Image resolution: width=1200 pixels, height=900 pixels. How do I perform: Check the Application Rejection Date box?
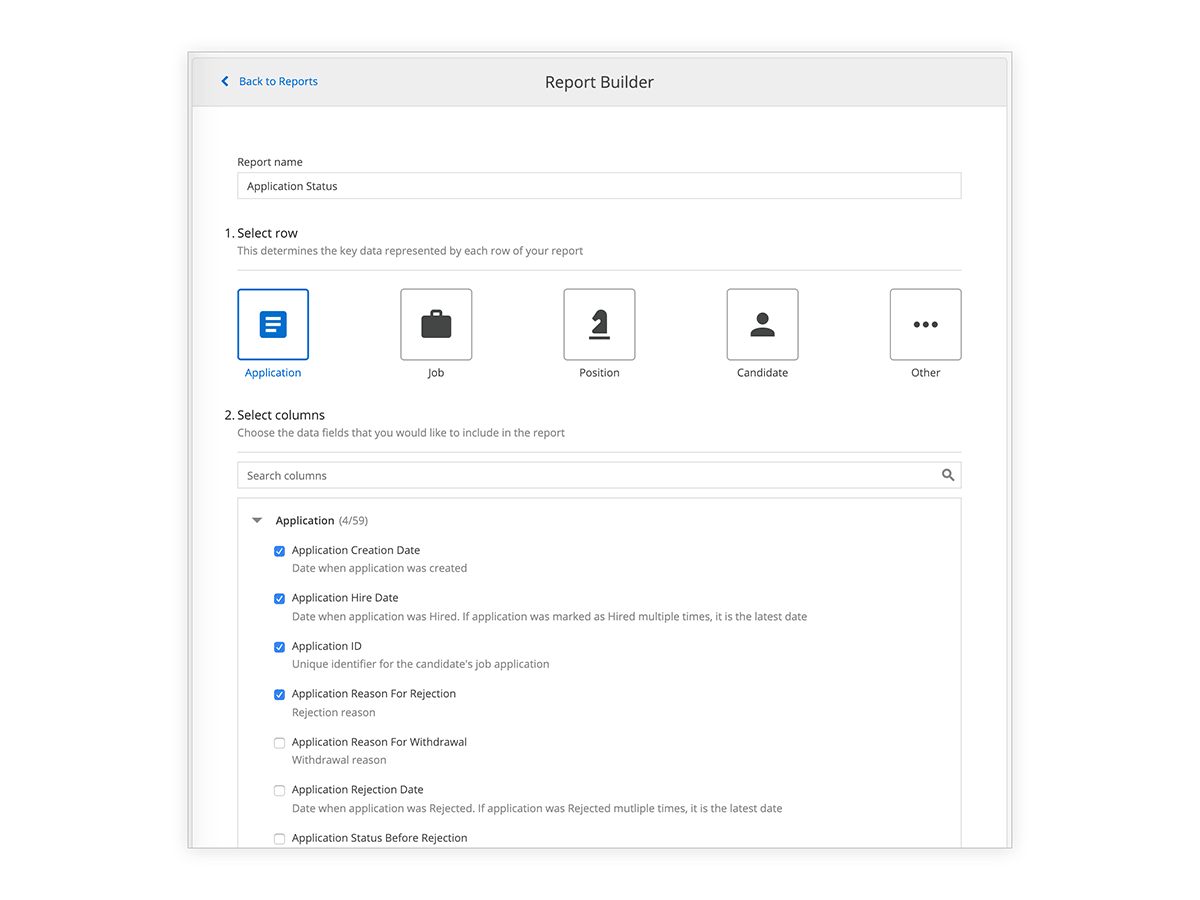click(280, 791)
